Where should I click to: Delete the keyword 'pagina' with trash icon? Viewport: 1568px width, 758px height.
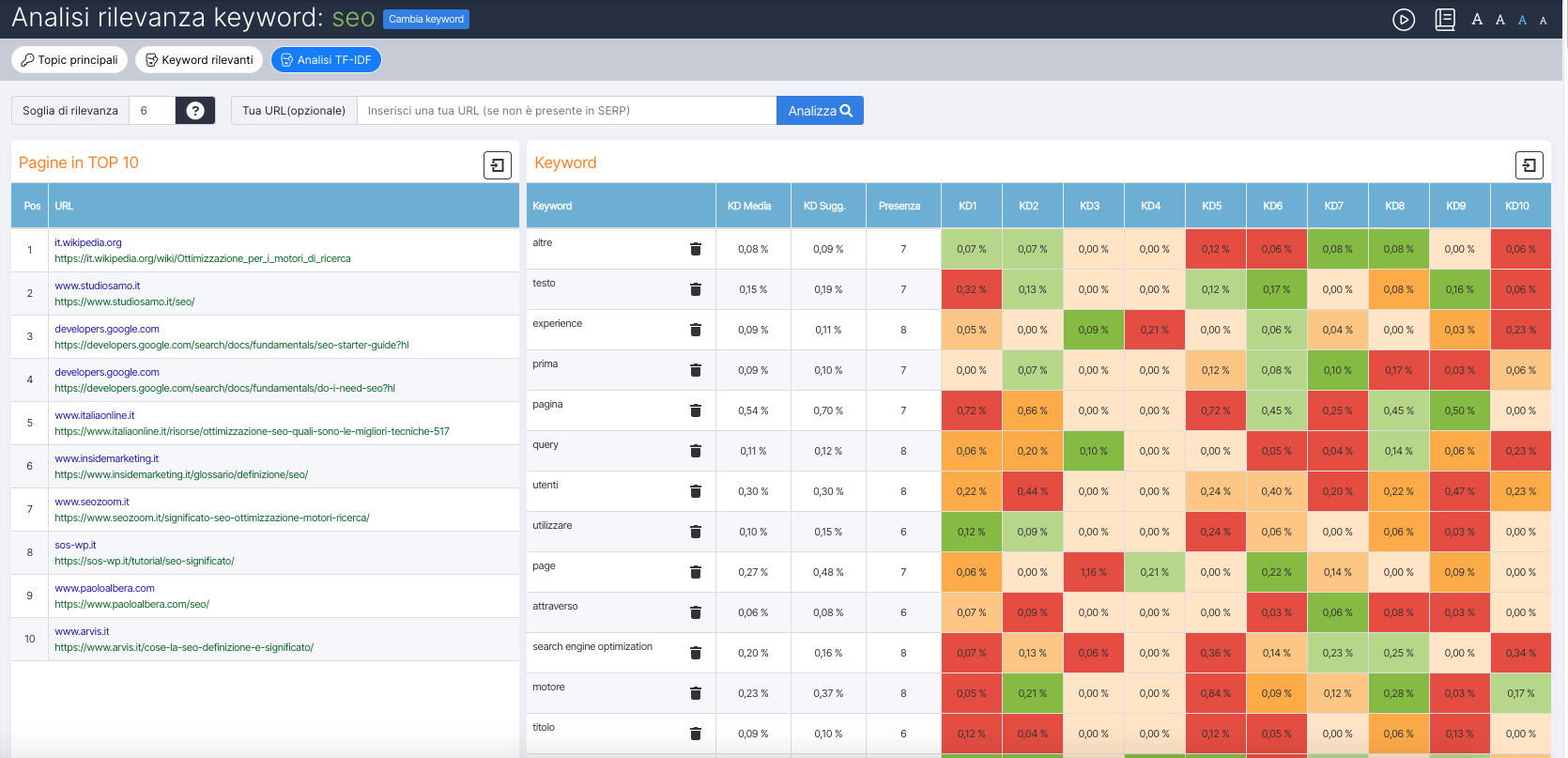click(696, 410)
